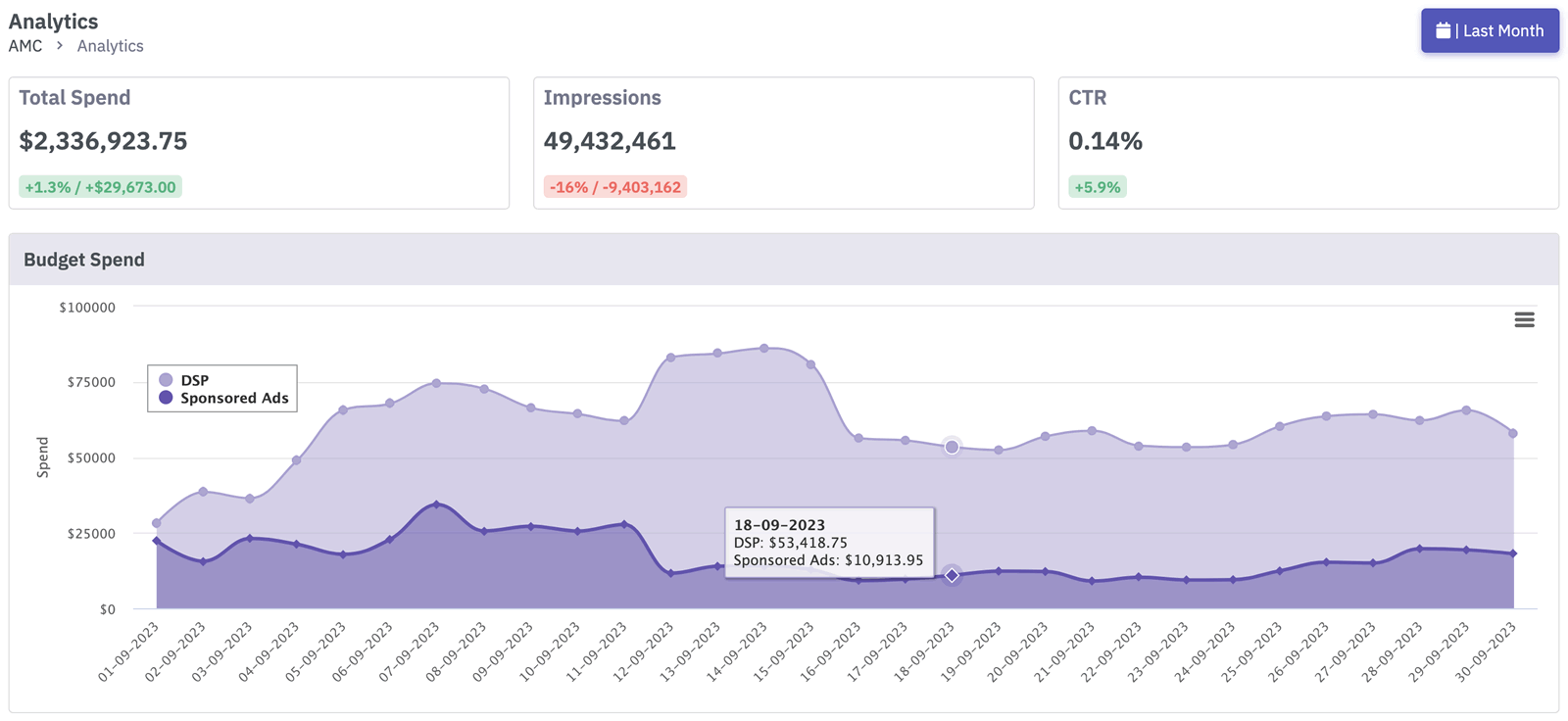Click the Budget Spend panel heading
Image resolution: width=1568 pixels, height=721 pixels.
click(84, 260)
